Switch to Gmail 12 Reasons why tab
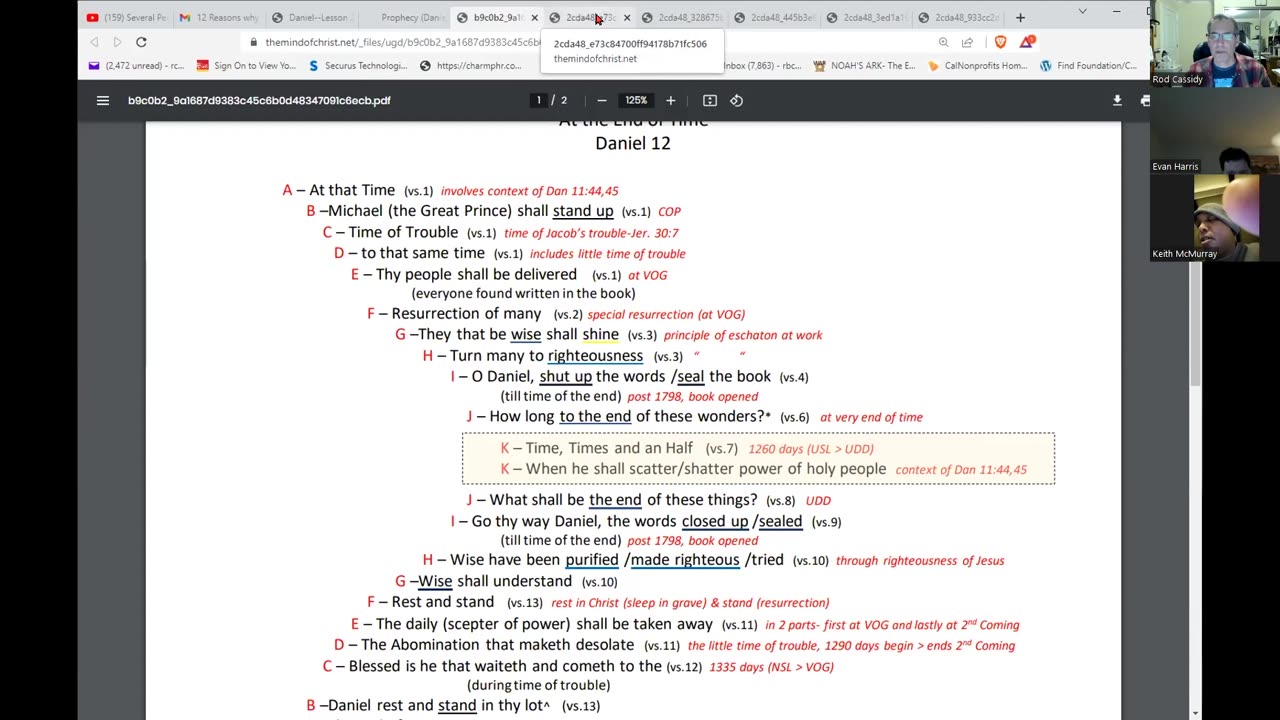1280x720 pixels. point(218,17)
